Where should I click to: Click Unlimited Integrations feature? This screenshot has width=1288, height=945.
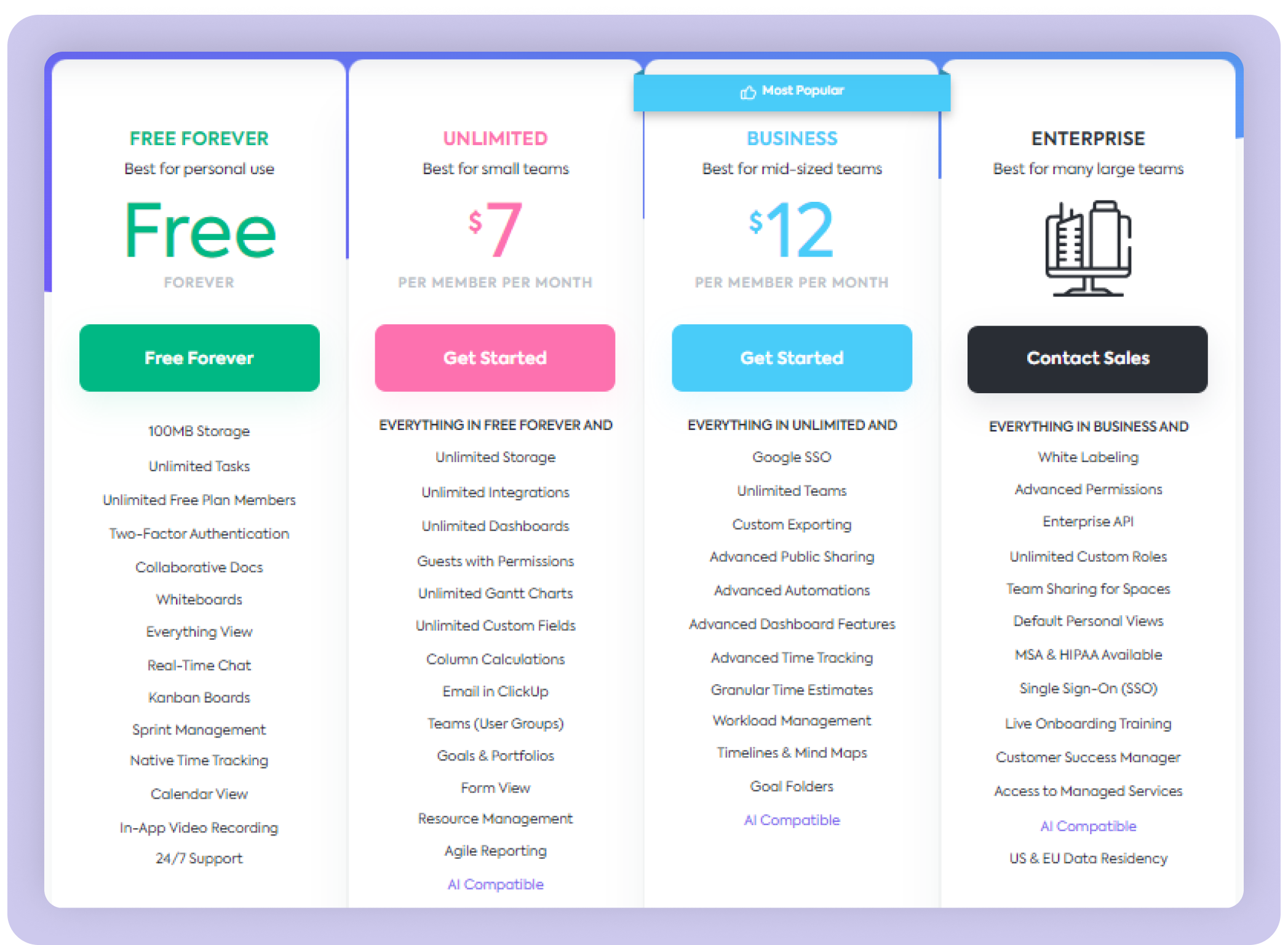pos(496,493)
